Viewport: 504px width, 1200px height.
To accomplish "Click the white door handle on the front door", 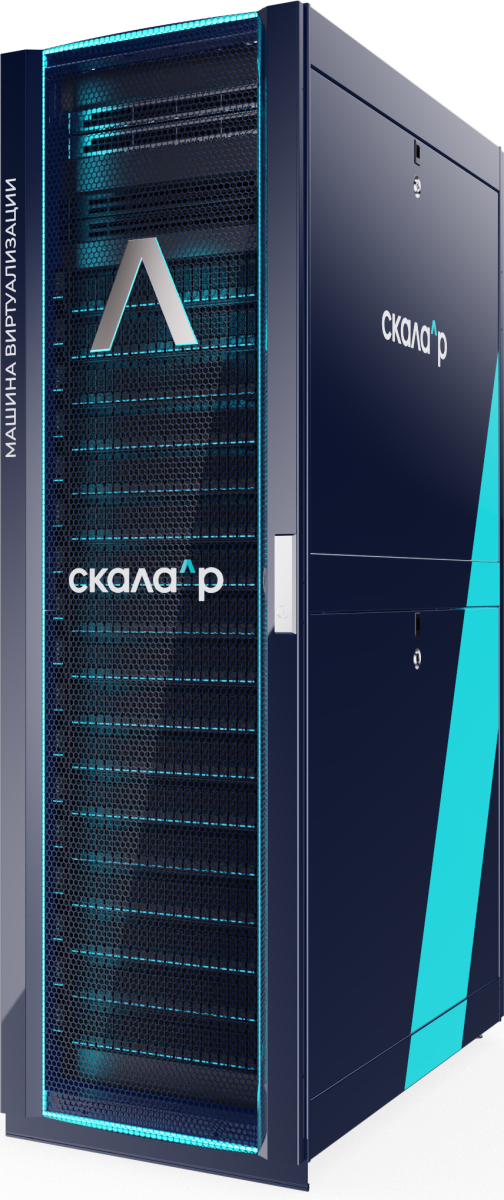I will (284, 585).
